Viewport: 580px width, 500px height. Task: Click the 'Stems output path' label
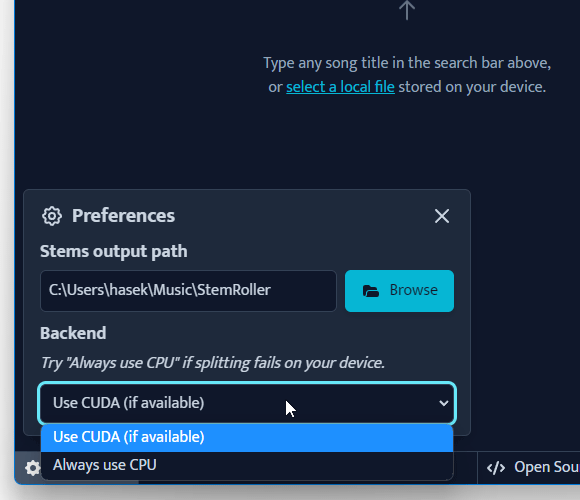point(114,252)
